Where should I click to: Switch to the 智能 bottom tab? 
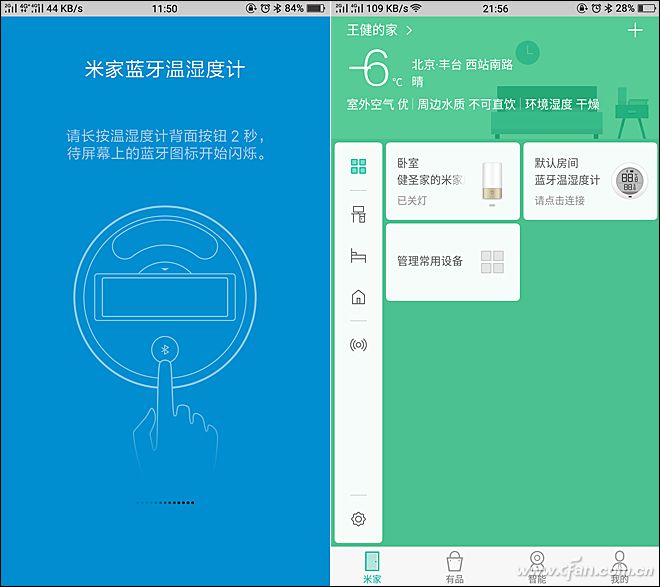[537, 567]
